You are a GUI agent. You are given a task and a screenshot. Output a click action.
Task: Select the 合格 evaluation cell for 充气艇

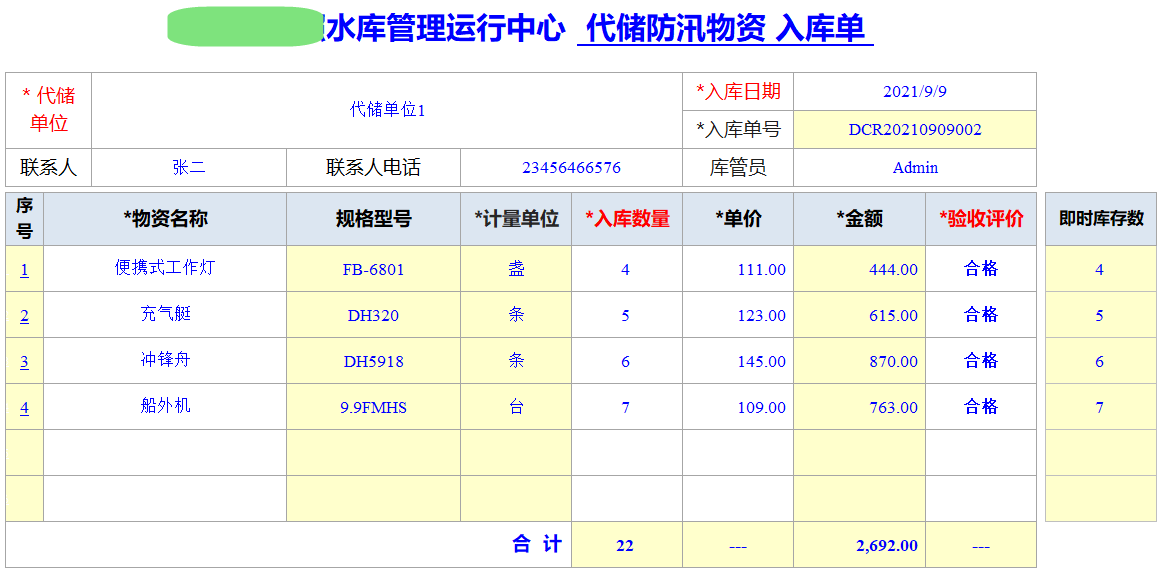[981, 314]
